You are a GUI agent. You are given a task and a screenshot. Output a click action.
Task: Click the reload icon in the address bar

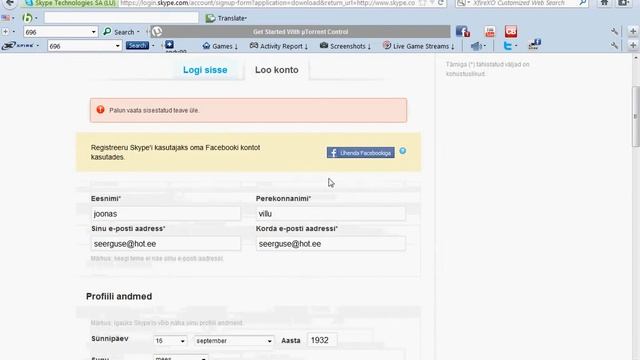440,3
